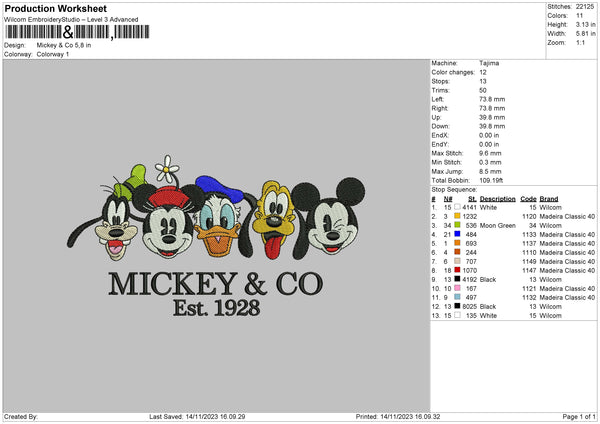Click the 'EndX: 0.00 in' entry
The width and height of the screenshot is (600, 424).
coord(465,135)
